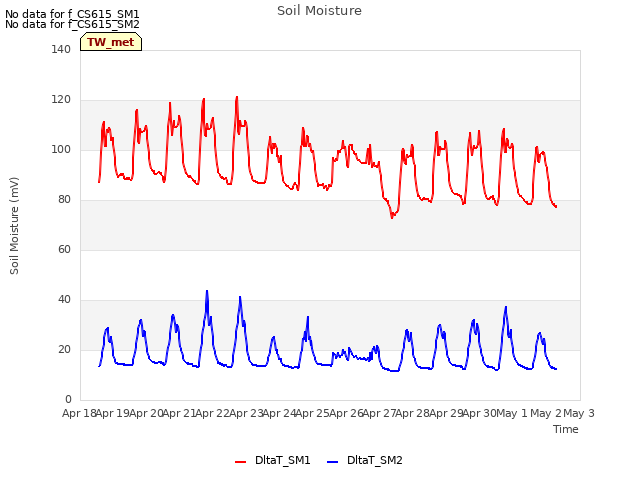Click the 40 y-axis tick label
The height and width of the screenshot is (480, 640).
(64, 300)
